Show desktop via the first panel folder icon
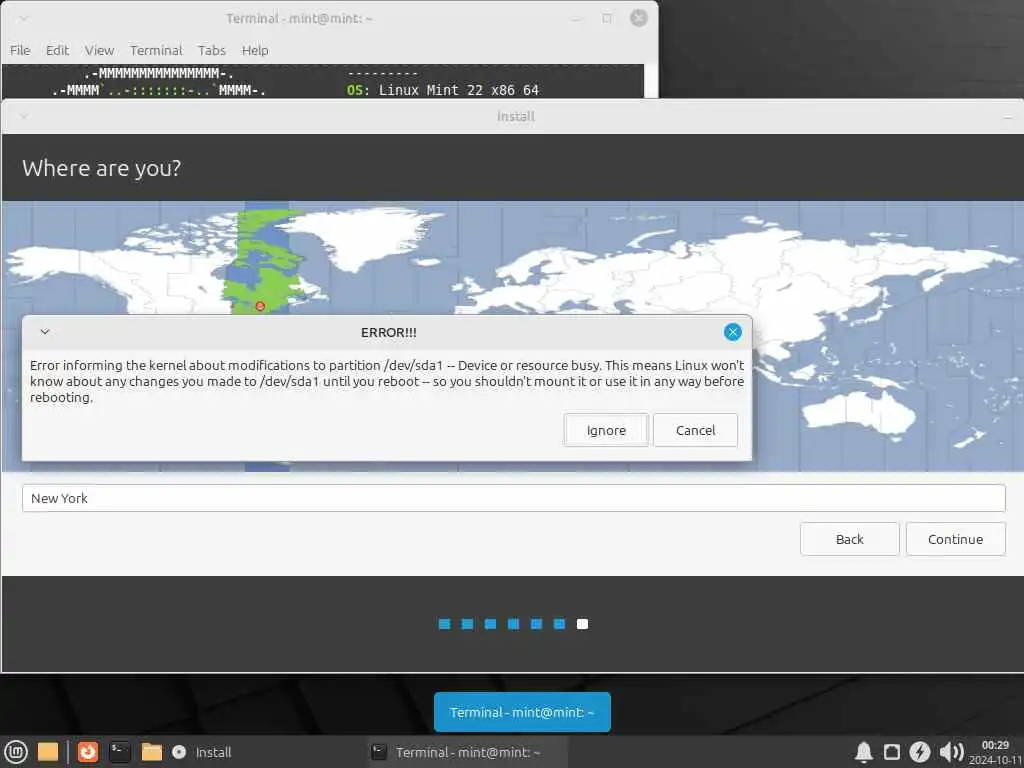The height and width of the screenshot is (768, 1024). click(48, 752)
